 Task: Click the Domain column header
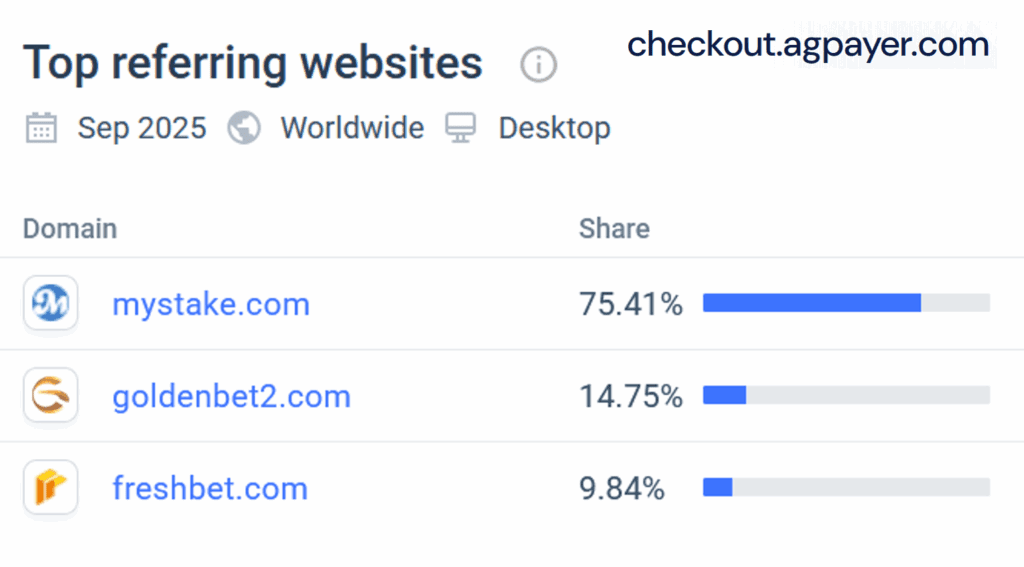(x=70, y=228)
